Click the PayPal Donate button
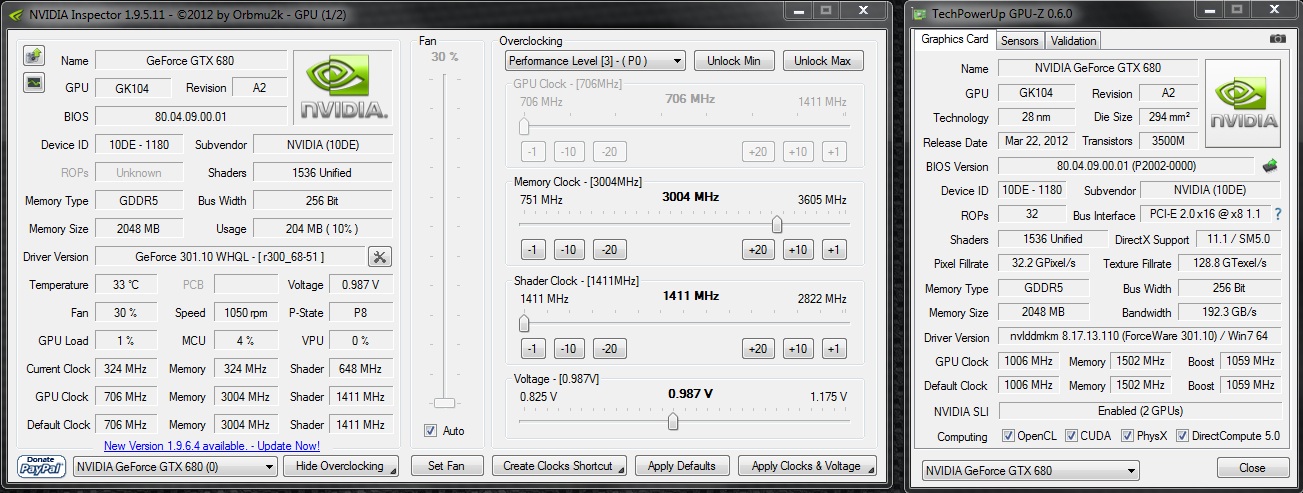The width and height of the screenshot is (1303, 493). tap(42, 466)
